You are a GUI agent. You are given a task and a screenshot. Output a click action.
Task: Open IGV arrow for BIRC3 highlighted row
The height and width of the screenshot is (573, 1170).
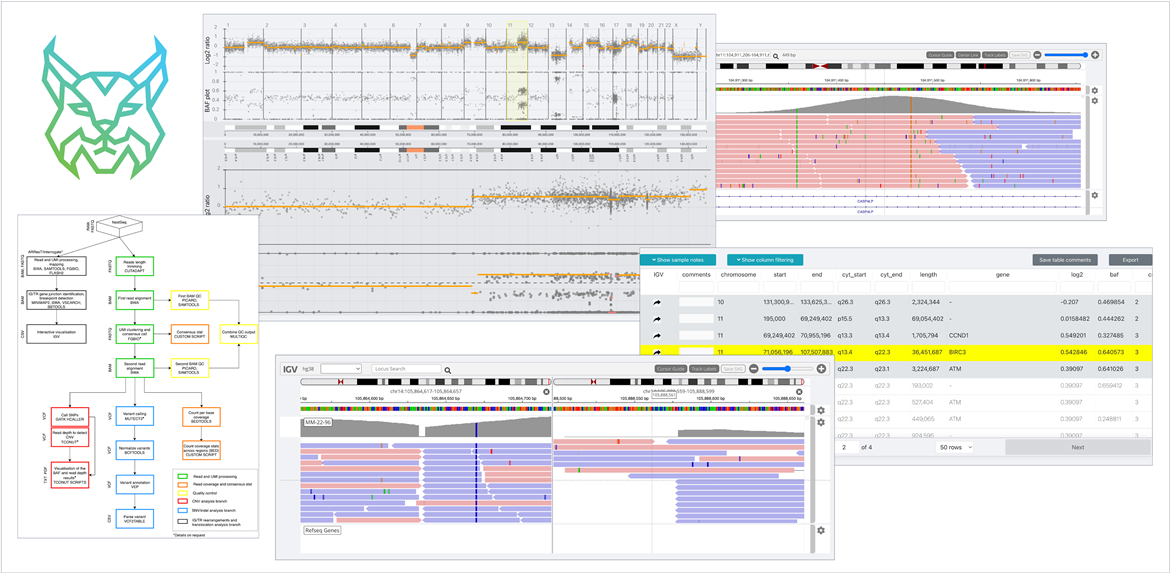coord(658,352)
